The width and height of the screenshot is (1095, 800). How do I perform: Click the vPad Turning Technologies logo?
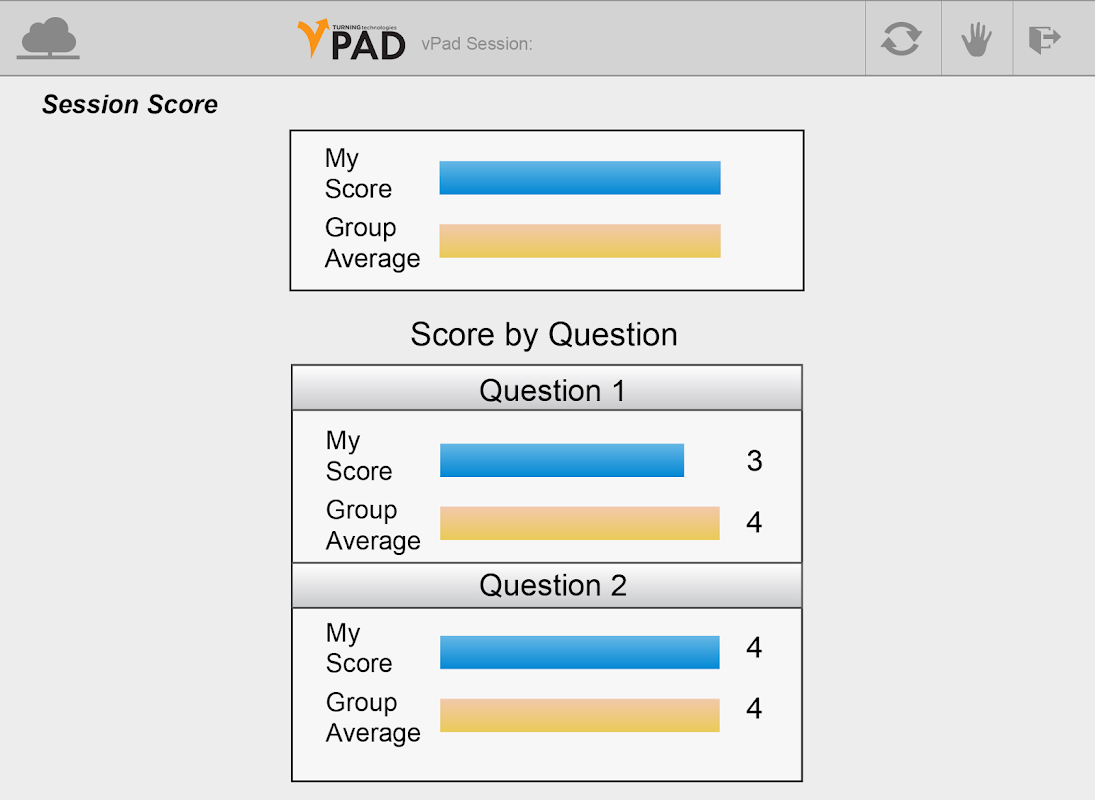(351, 40)
